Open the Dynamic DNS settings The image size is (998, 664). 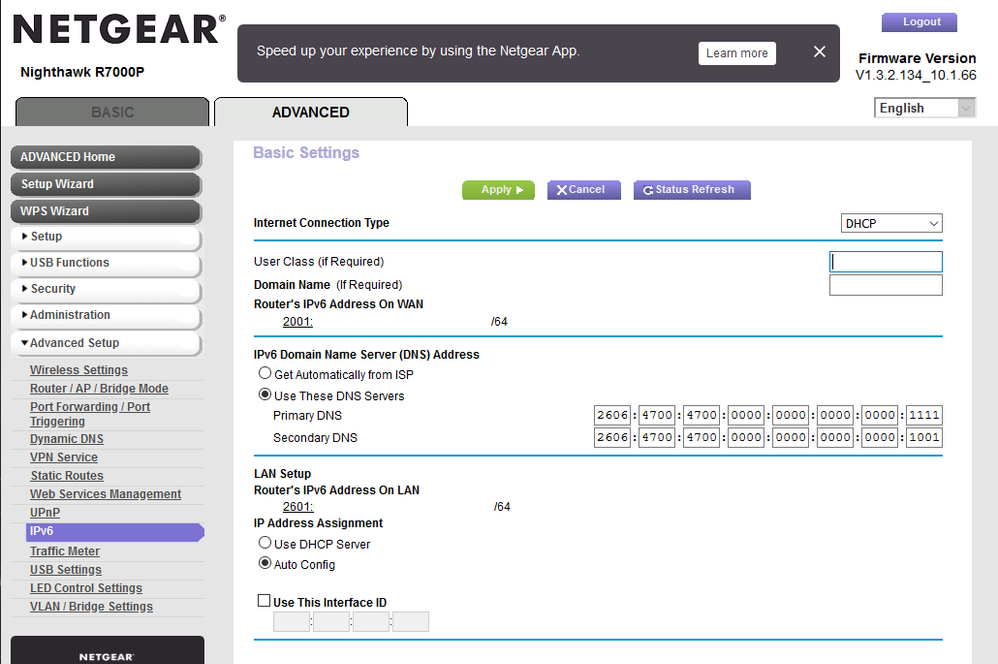(x=66, y=438)
